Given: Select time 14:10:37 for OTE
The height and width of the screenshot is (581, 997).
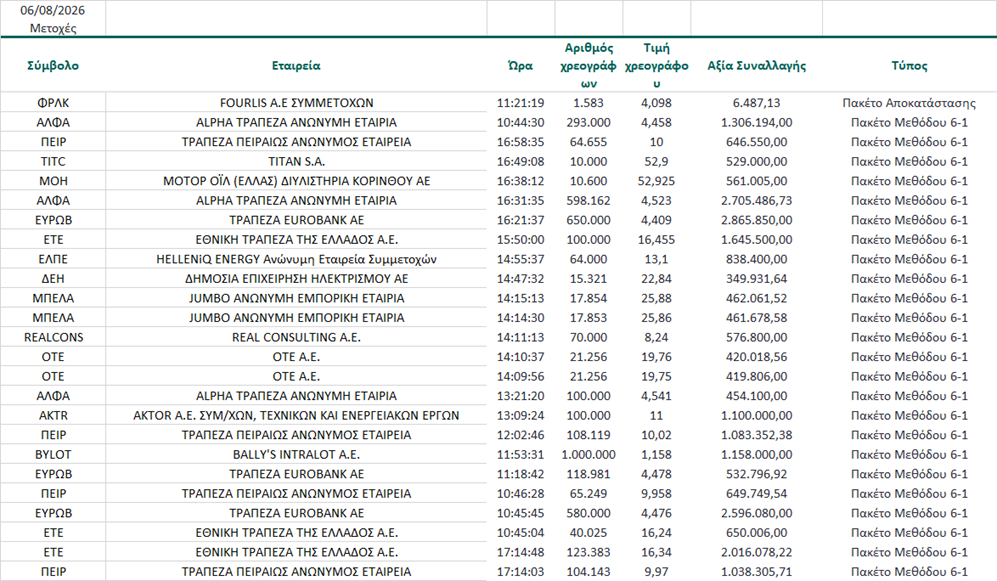Looking at the screenshot, I should tap(521, 357).
